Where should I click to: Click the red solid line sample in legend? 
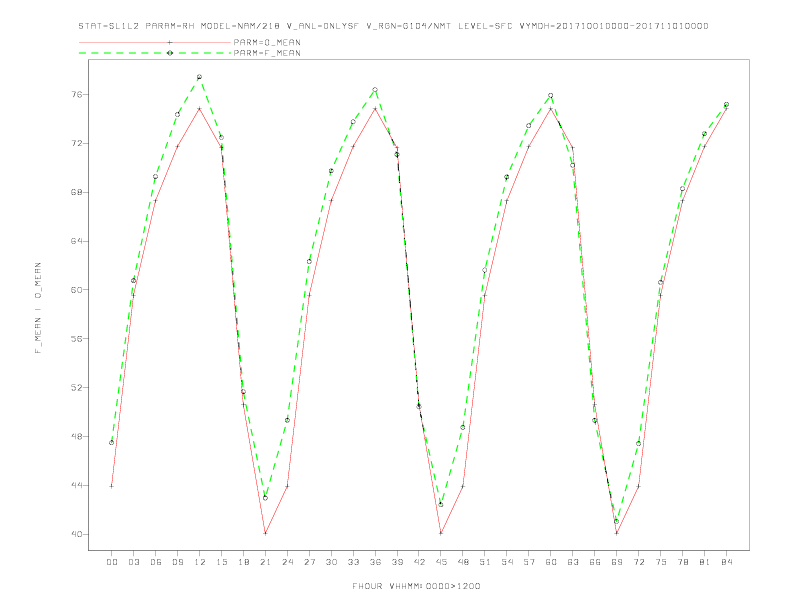pos(155,42)
